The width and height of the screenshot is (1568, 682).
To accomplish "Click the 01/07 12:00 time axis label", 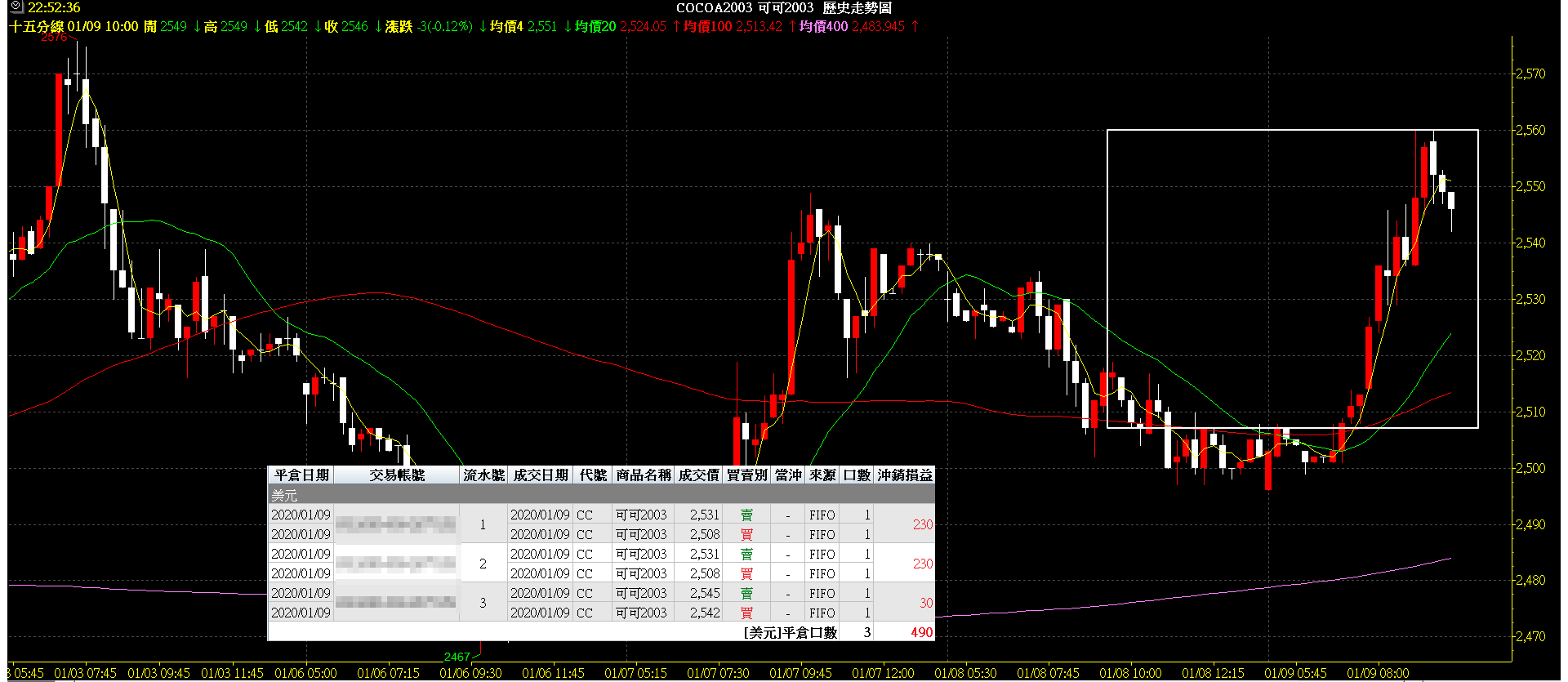I will (x=883, y=673).
